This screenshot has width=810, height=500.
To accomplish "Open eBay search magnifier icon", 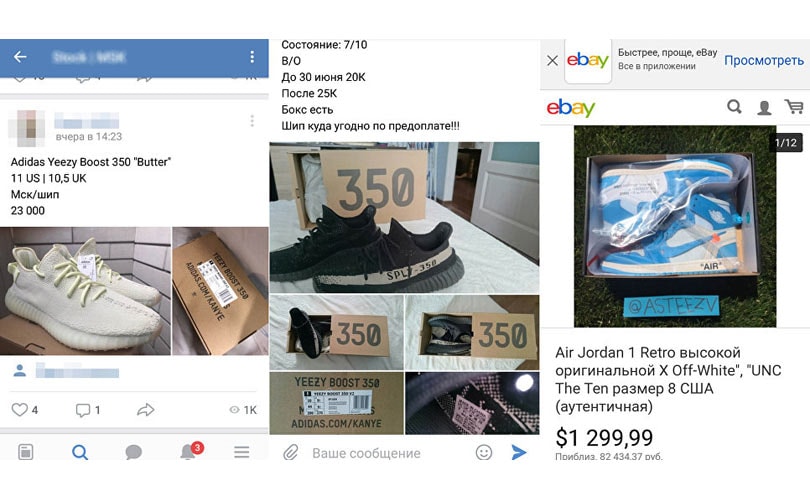I will [x=734, y=107].
